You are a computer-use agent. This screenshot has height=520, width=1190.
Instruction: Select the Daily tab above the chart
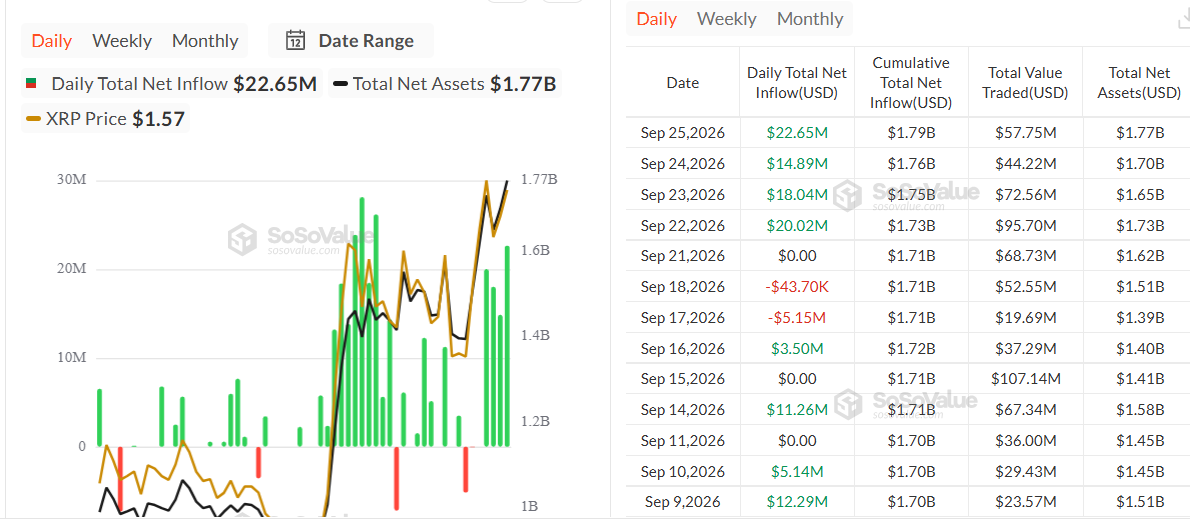point(52,41)
